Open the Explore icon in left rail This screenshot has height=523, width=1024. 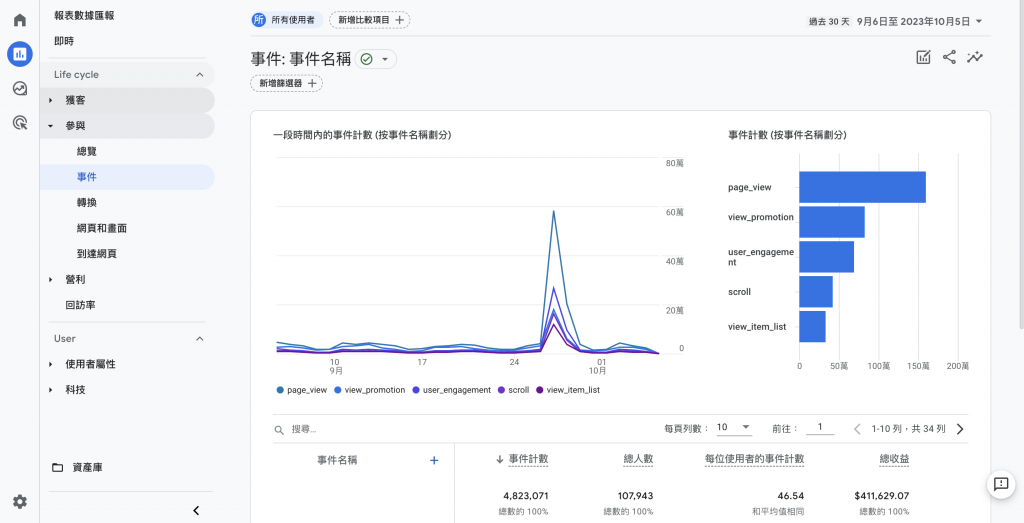[20, 88]
